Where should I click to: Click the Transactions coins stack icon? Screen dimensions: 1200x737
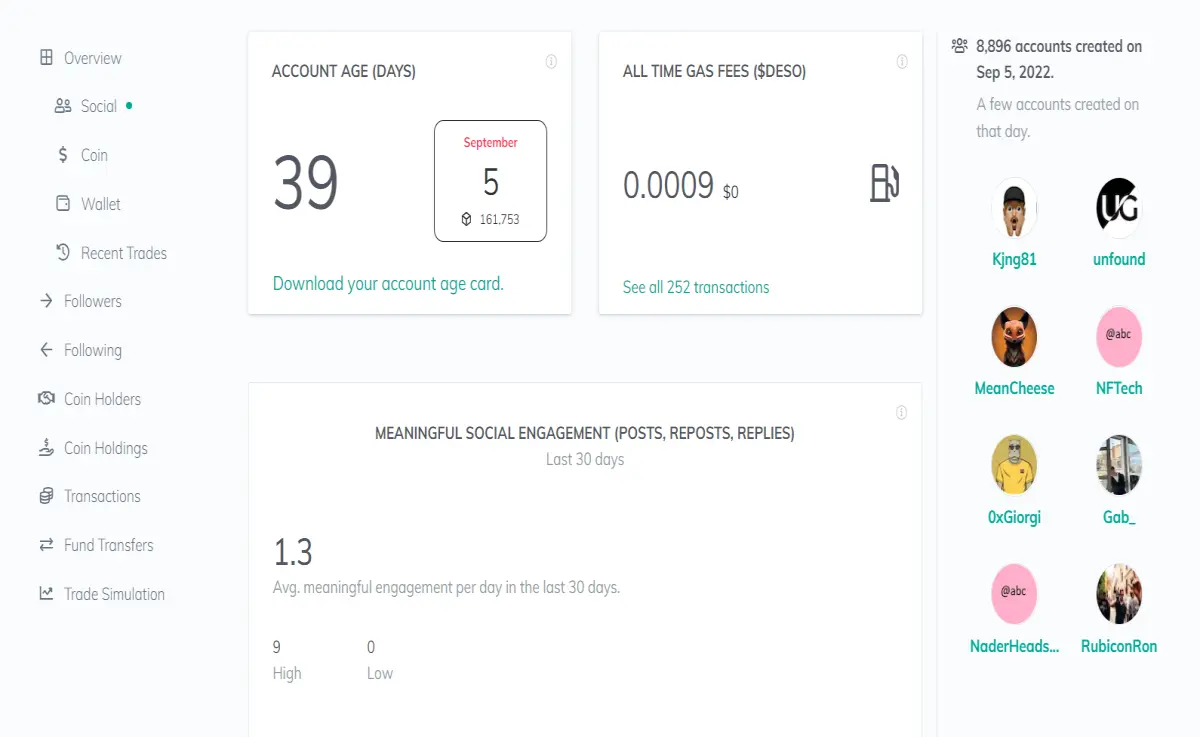coord(46,496)
